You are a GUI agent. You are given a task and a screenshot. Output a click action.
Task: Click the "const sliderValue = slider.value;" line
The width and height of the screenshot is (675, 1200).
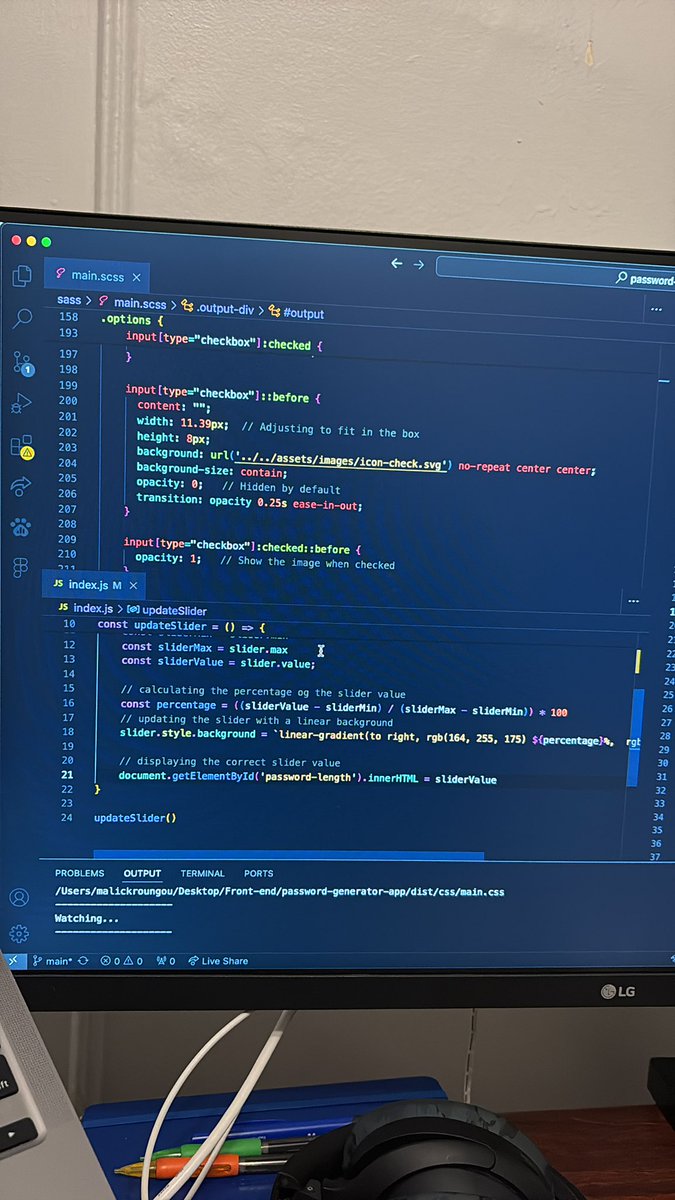(218, 662)
